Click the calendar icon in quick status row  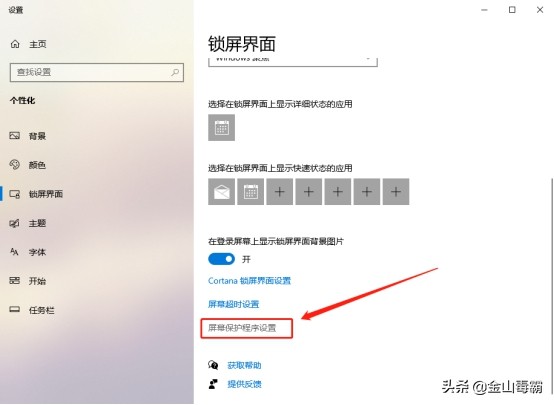click(x=251, y=192)
